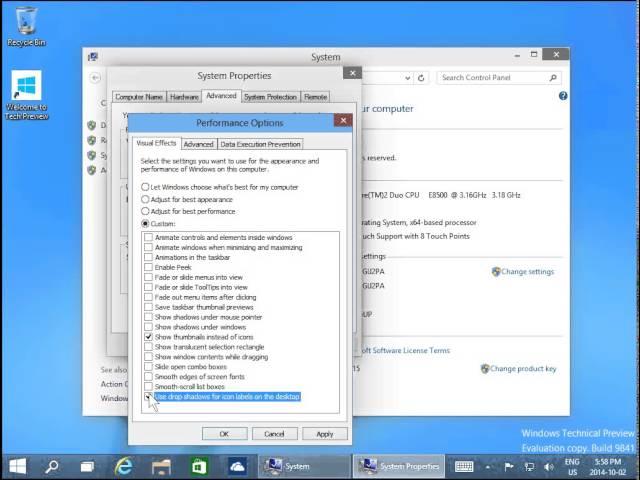The image size is (640, 480).
Task: Select the Custom radio option
Action: coord(158,224)
